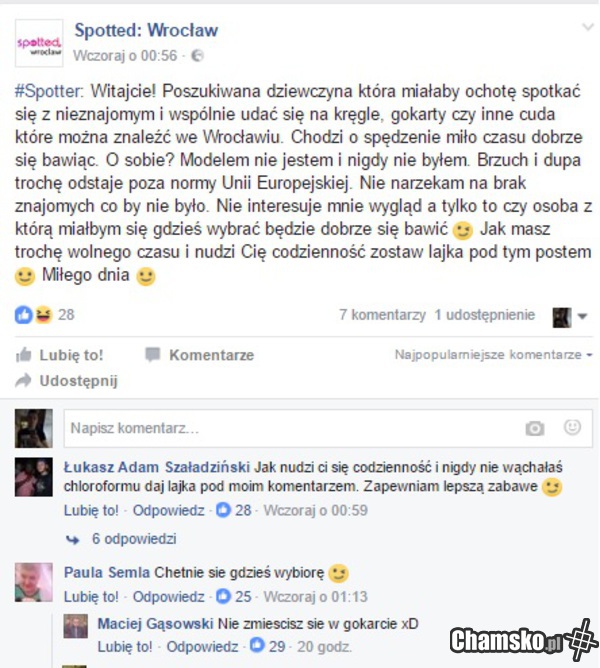Focus the Napisz komentarz input field
Viewport: 600px width, 668px height.
[294, 428]
